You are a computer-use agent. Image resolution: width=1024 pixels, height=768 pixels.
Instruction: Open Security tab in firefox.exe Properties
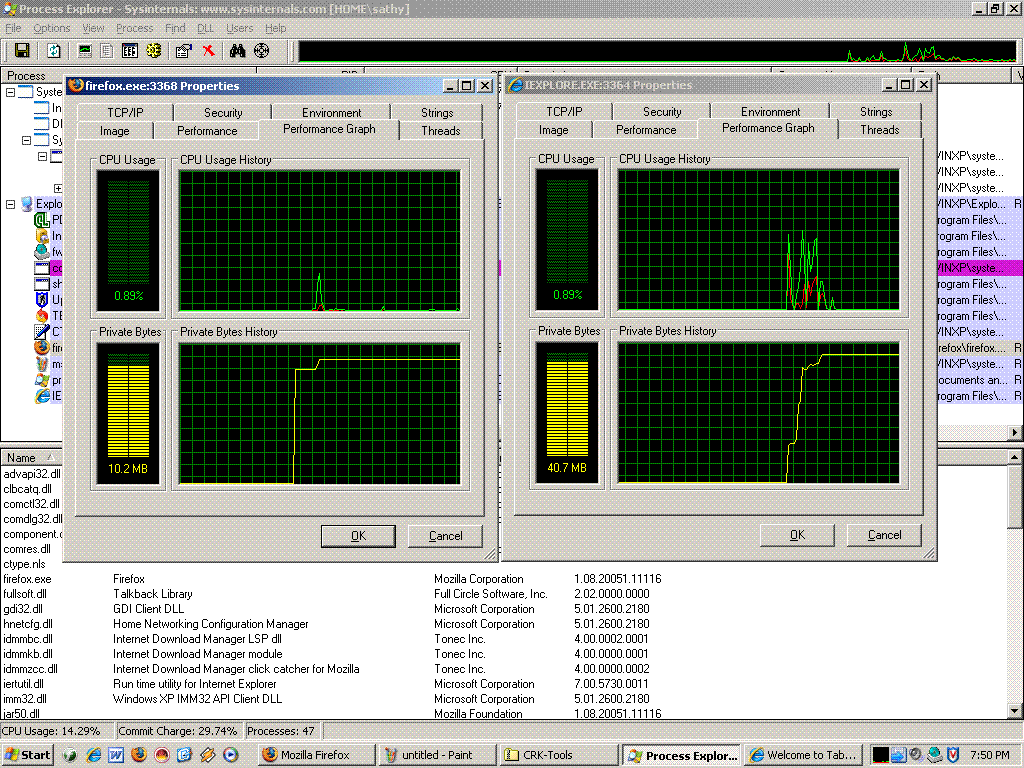pyautogui.click(x=223, y=112)
